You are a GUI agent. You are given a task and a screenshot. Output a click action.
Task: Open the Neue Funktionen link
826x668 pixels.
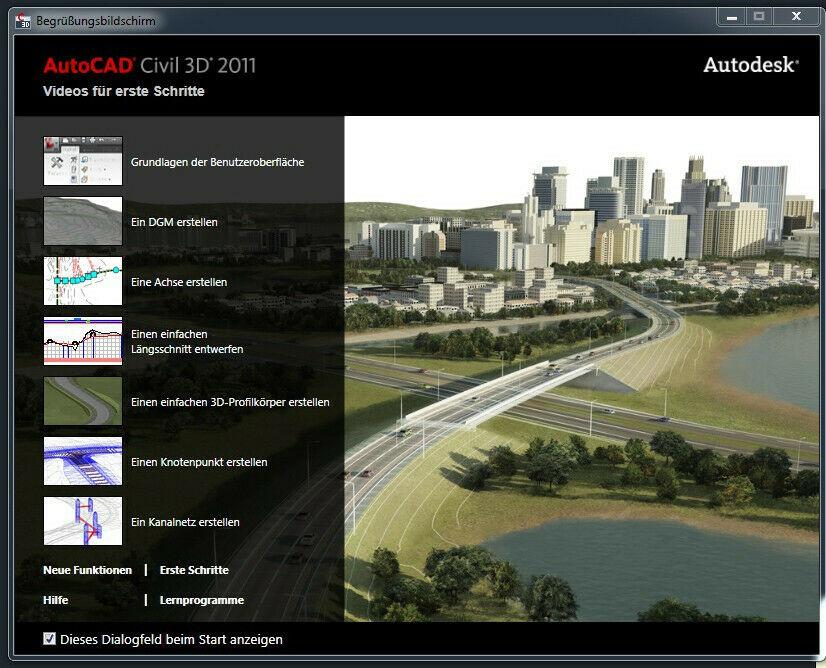[x=87, y=570]
